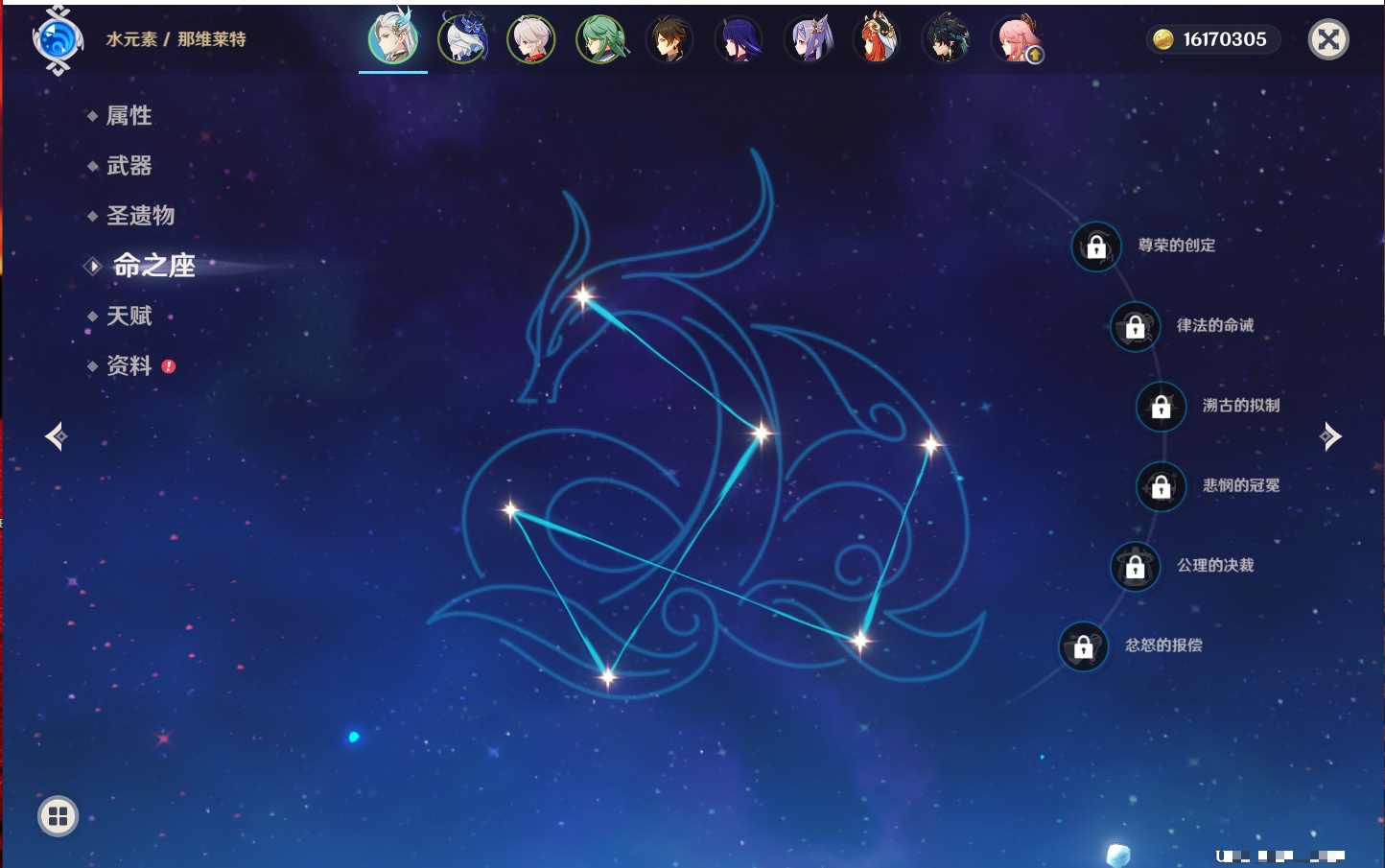The height and width of the screenshot is (868, 1385).
Task: Click the 悲悯的冠冕 constellation label
Action: point(1241,485)
